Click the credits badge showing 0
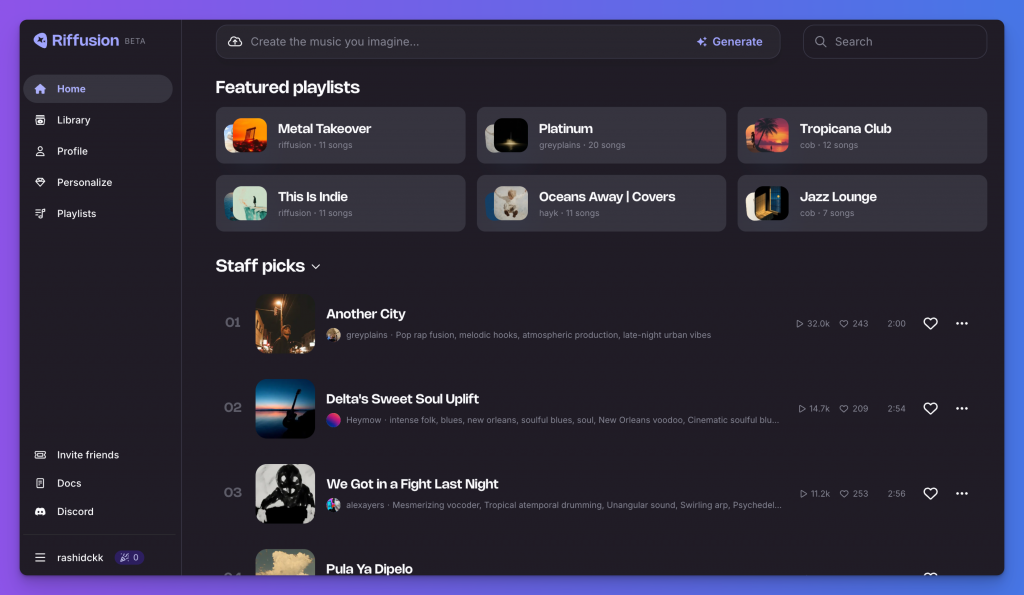The image size is (1024, 595). point(129,557)
